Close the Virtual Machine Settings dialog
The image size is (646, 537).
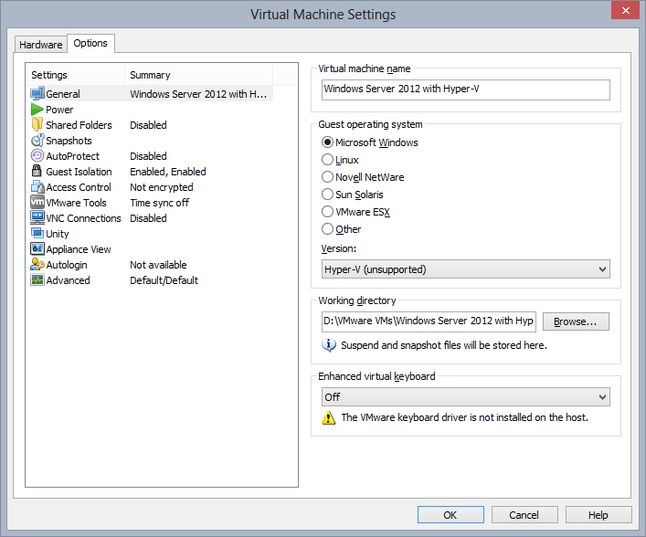[625, 10]
